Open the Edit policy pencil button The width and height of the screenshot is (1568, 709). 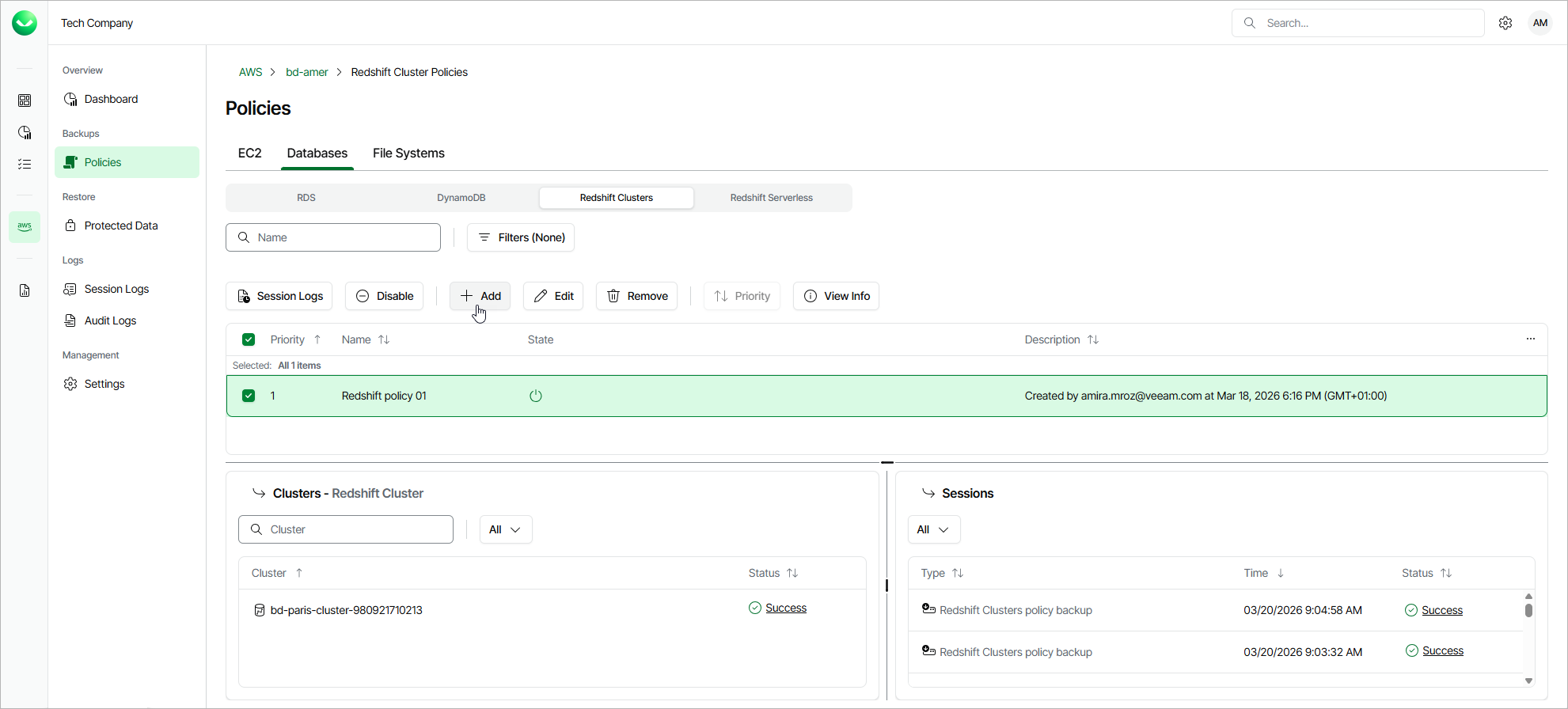(553, 296)
